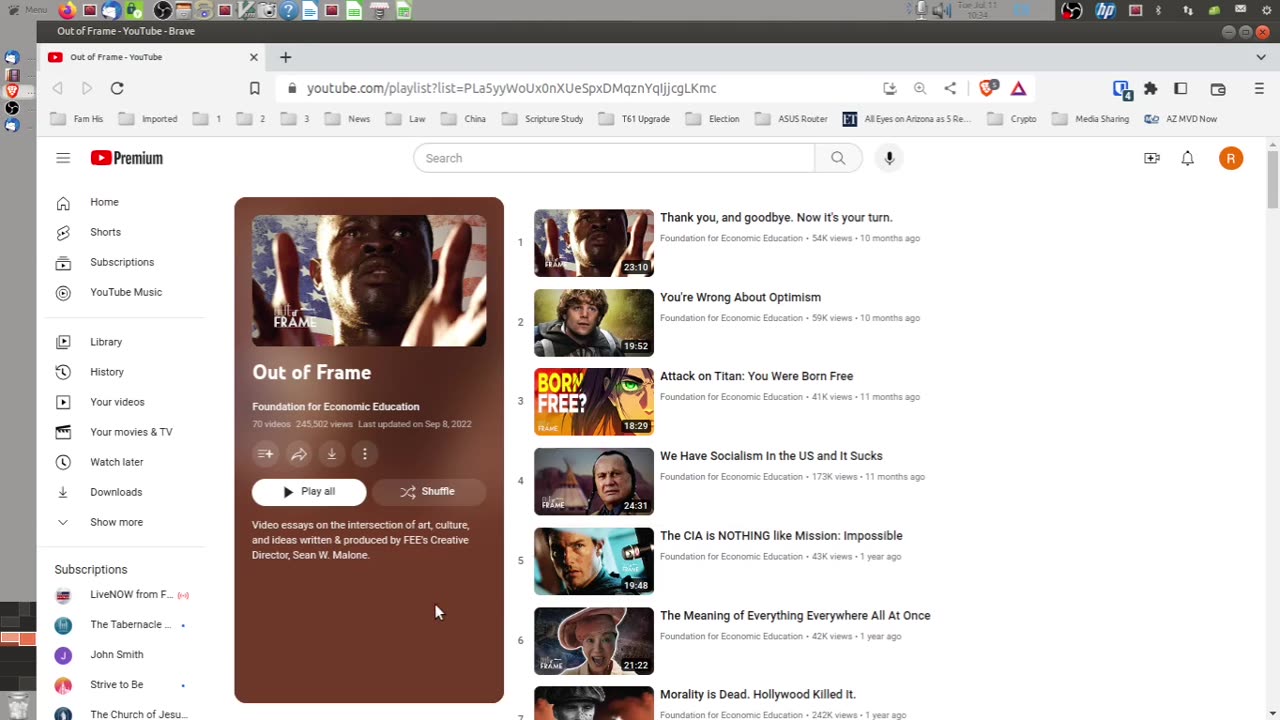Click the address bar zoom icon
1280x720 pixels.
pyautogui.click(x=920, y=88)
